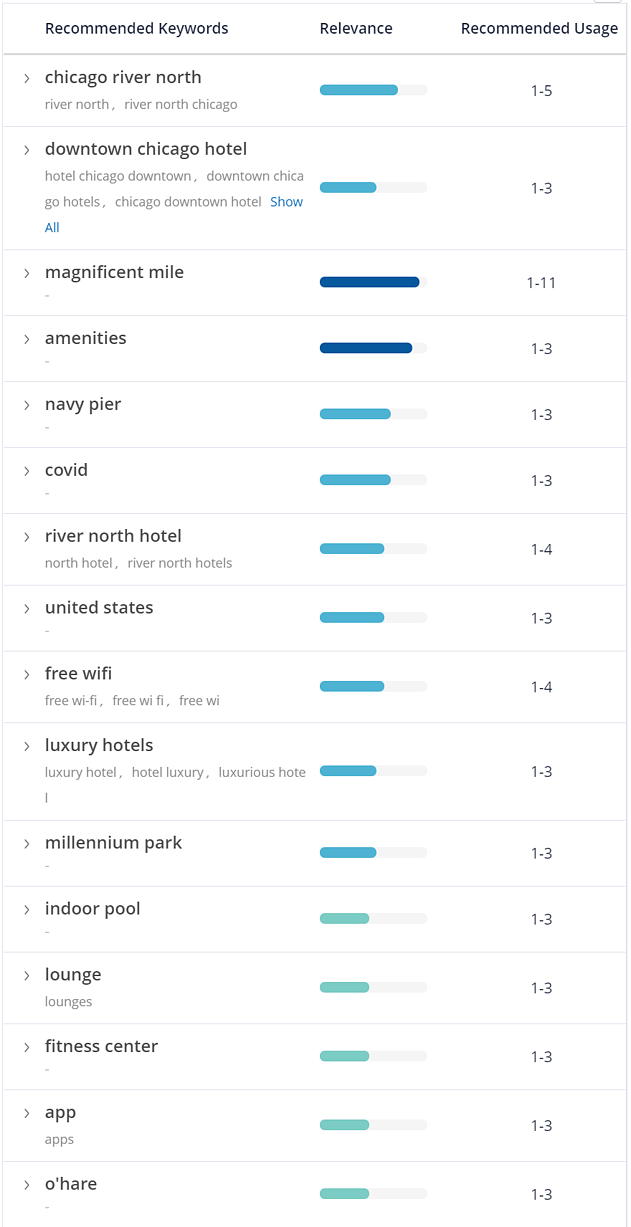The image size is (631, 1227).
Task: Click the Recommended Usage column header
Action: point(539,29)
